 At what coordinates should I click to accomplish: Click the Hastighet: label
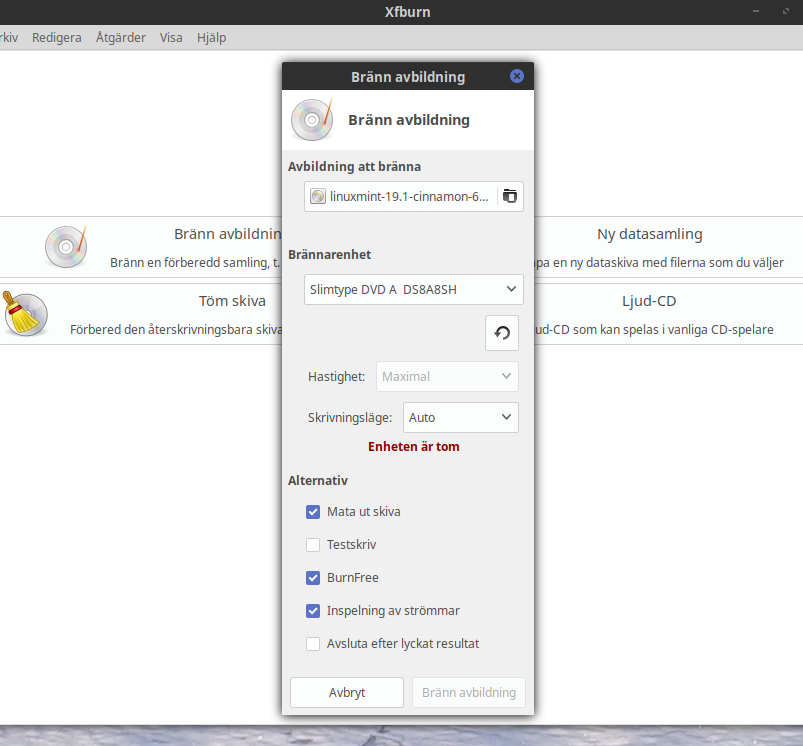[x=336, y=377]
